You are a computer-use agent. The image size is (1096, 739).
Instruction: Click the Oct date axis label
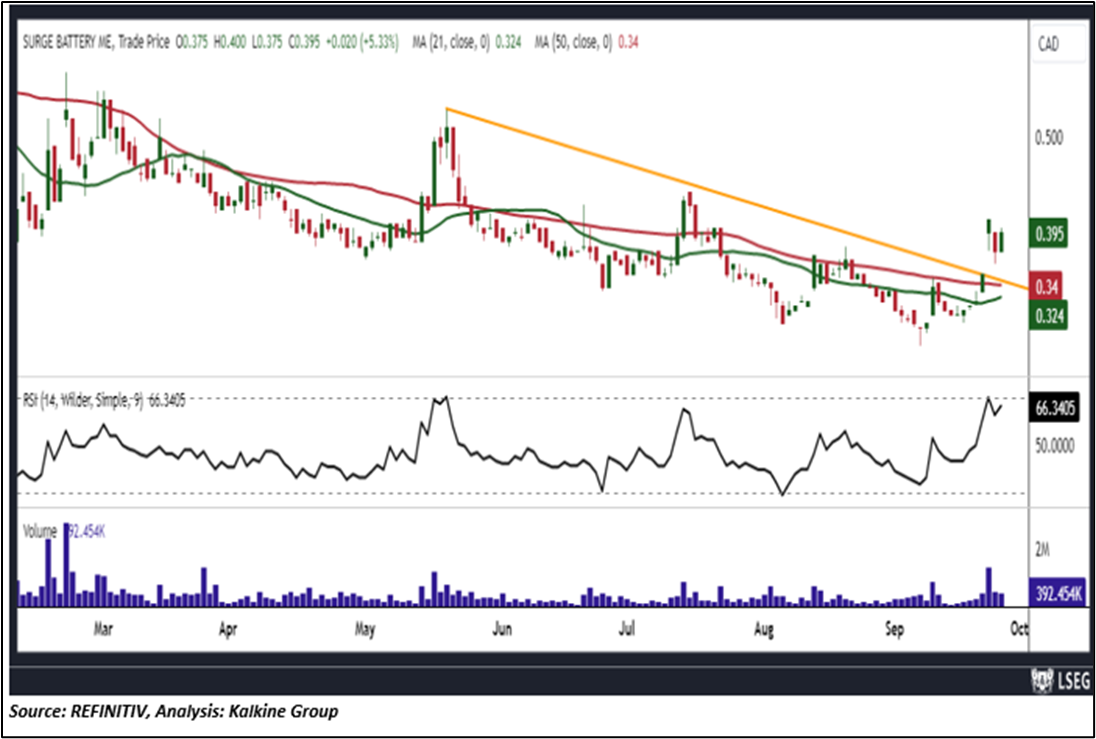pos(1020,630)
